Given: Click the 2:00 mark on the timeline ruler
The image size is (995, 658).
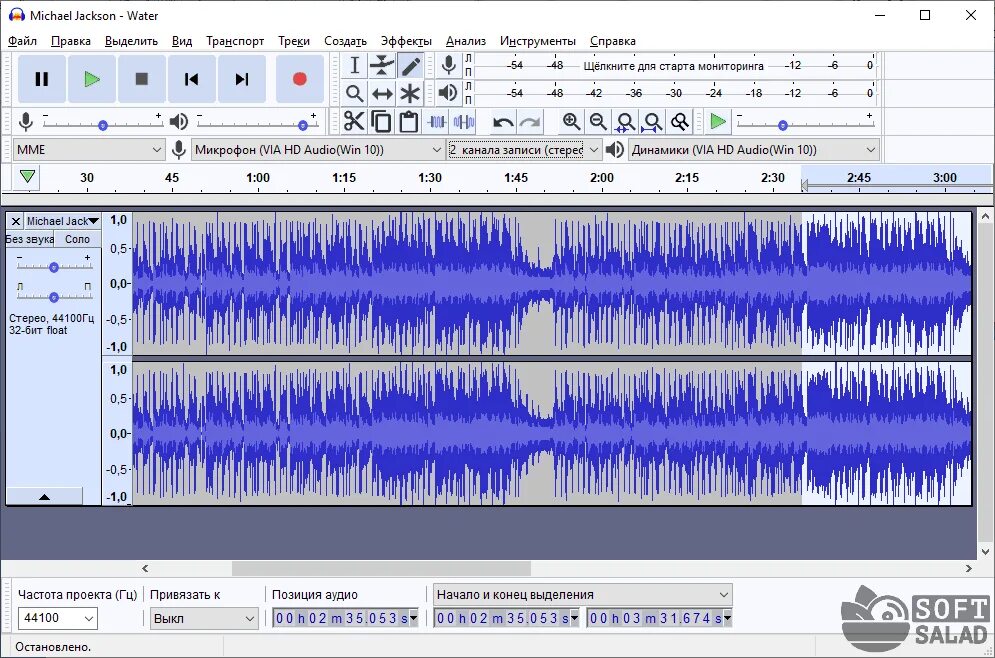Looking at the screenshot, I should (x=602, y=178).
